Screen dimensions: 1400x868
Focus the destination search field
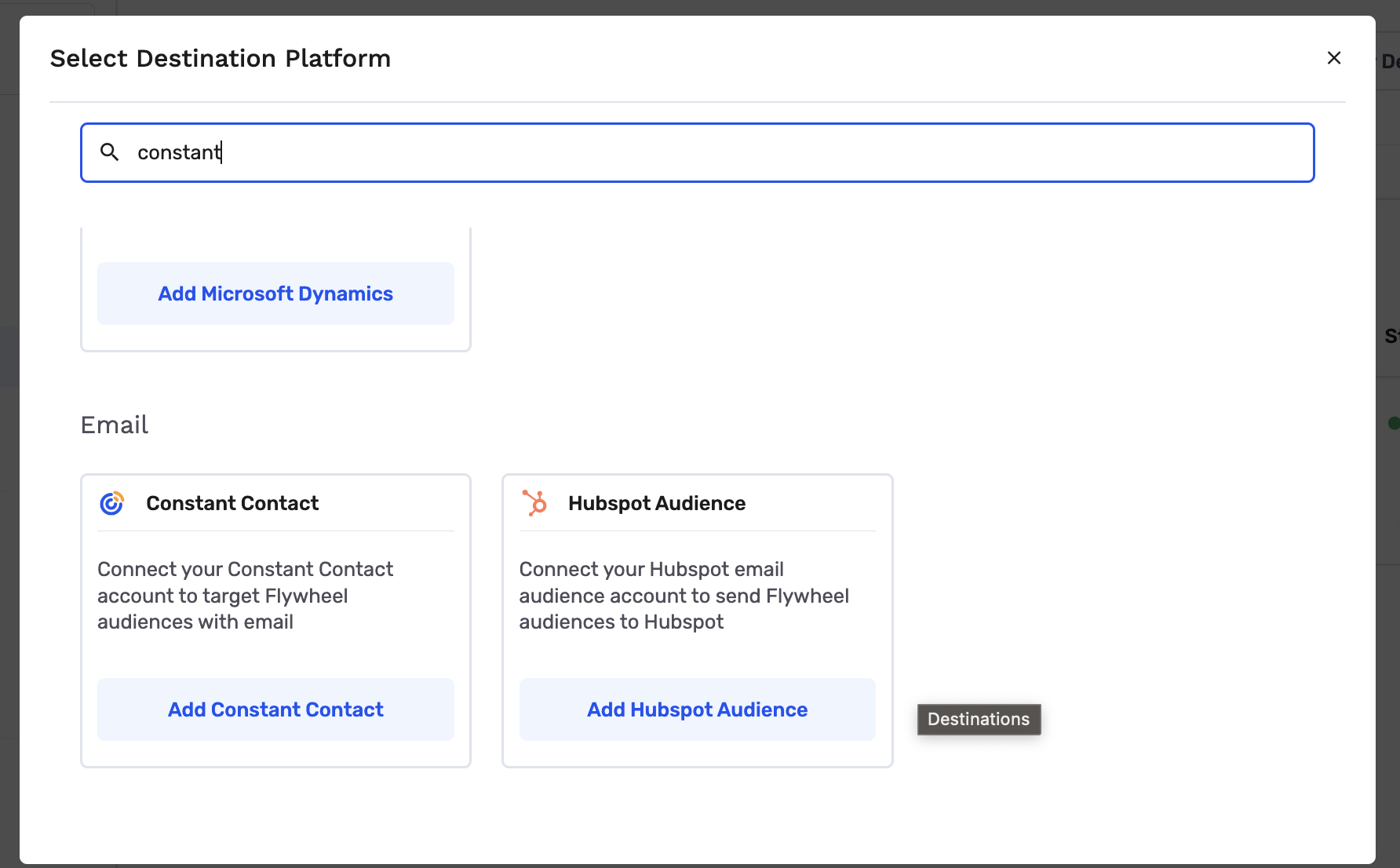point(697,152)
